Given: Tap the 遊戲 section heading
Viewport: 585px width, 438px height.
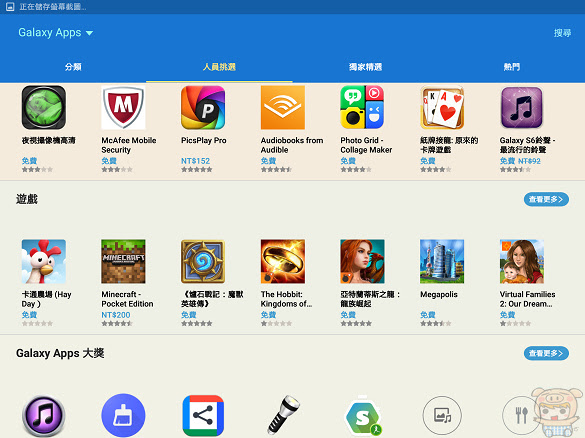Looking at the screenshot, I should click(27, 199).
